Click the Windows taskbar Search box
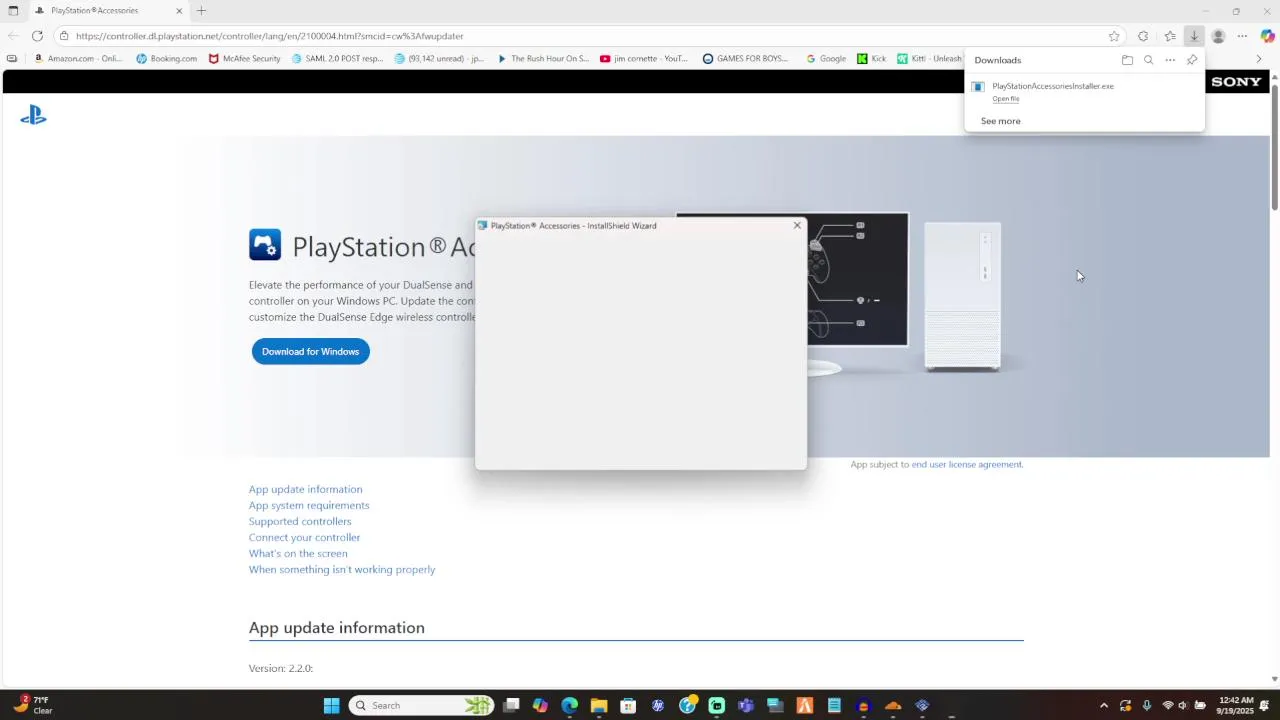 click(x=422, y=706)
